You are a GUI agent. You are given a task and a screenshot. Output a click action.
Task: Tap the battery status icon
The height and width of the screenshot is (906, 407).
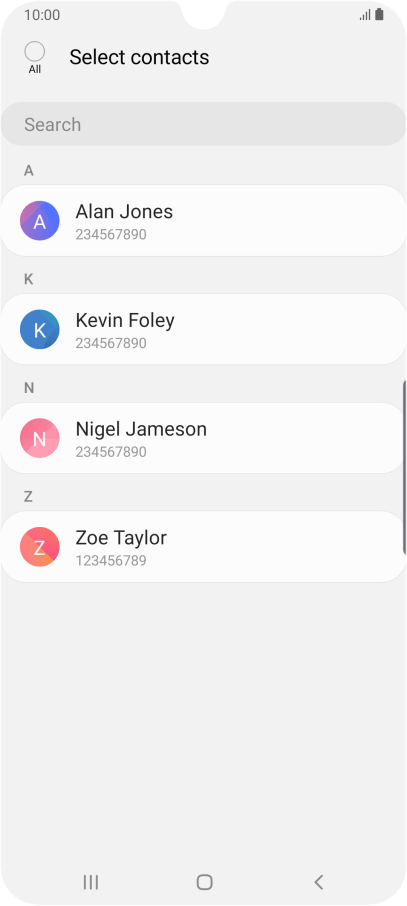pyautogui.click(x=379, y=14)
